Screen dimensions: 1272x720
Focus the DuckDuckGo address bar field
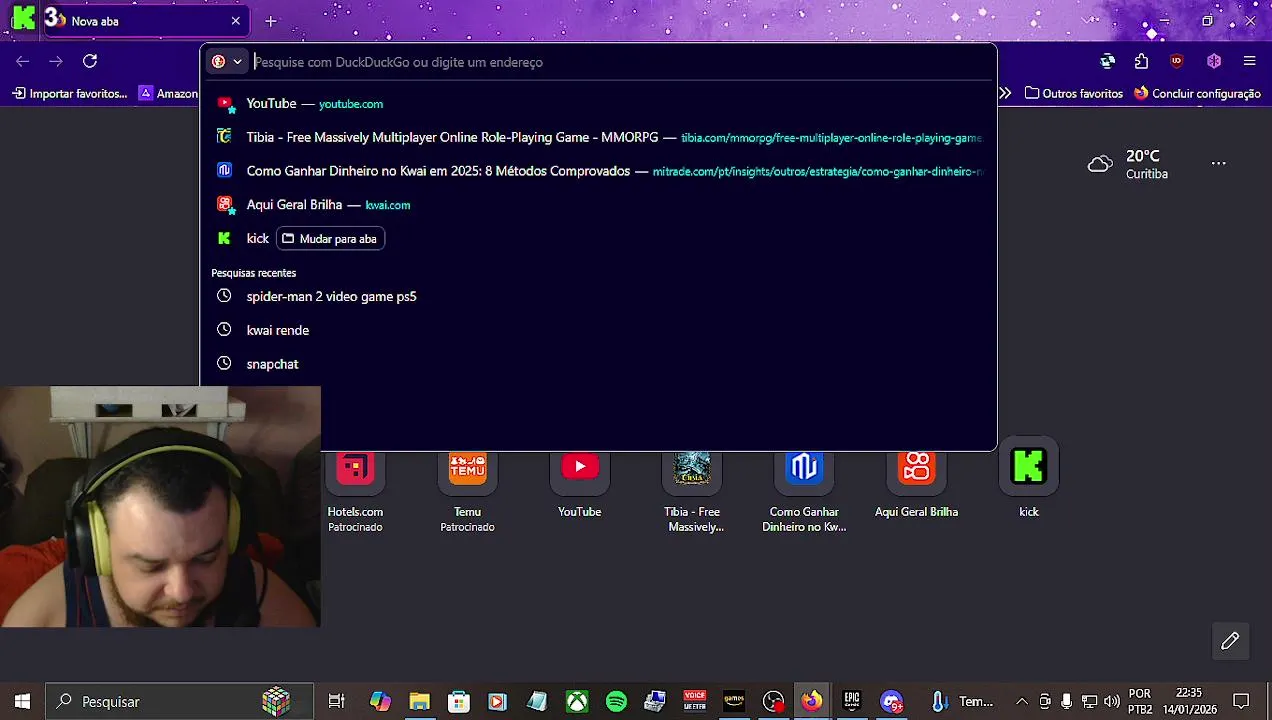point(620,62)
